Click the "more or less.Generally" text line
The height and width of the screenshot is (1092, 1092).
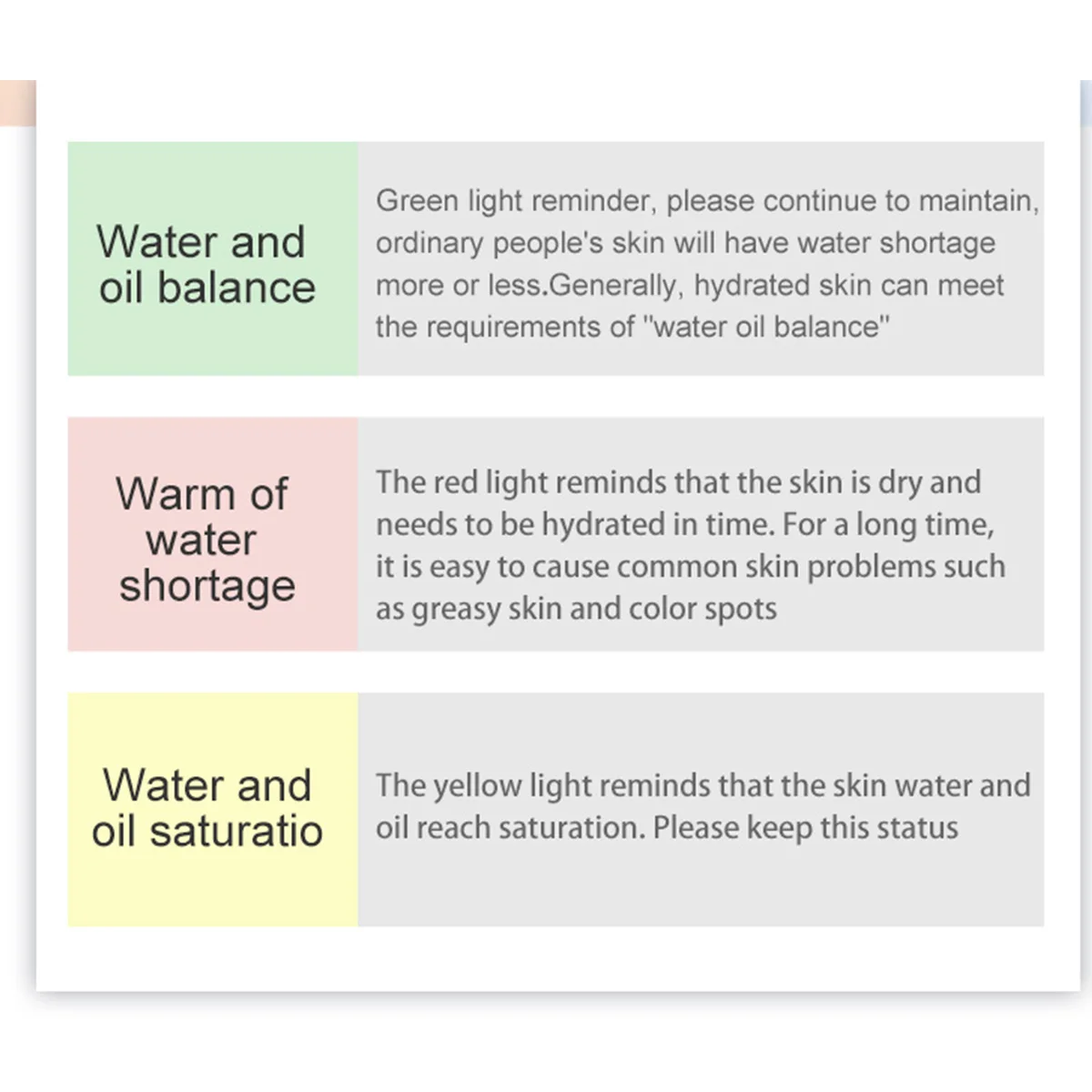click(x=690, y=285)
